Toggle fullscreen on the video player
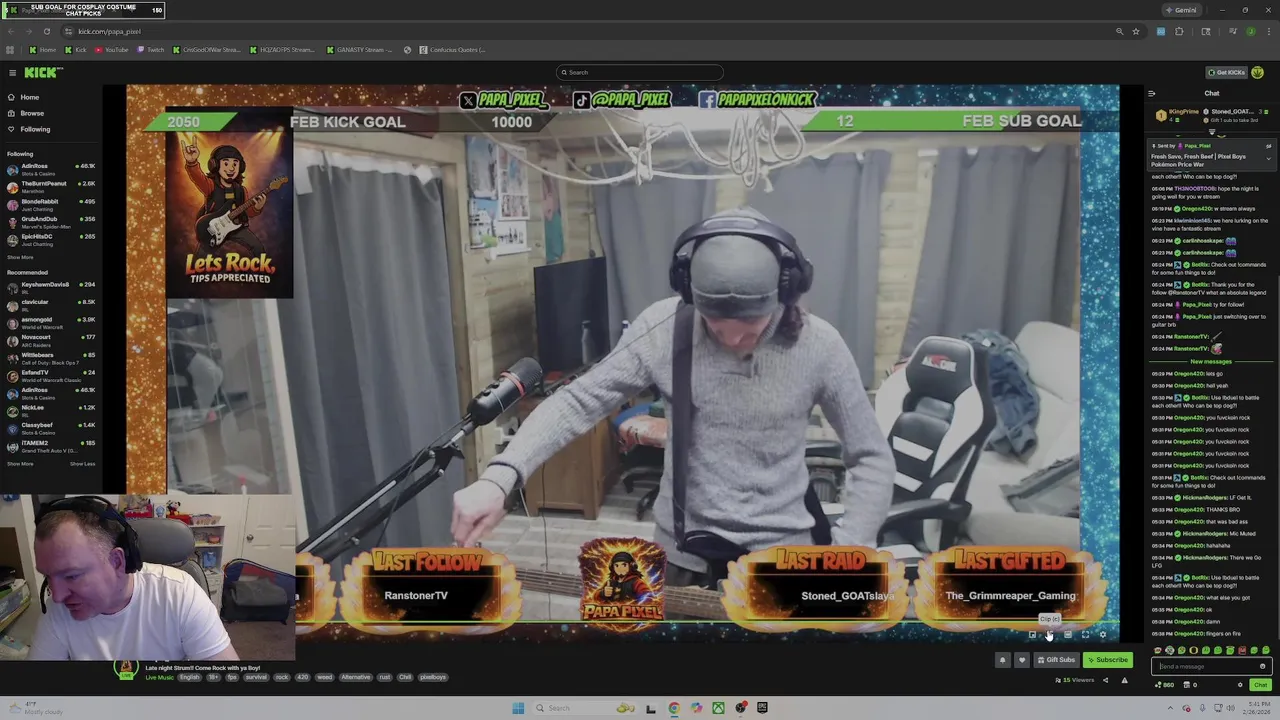 pos(1085,635)
